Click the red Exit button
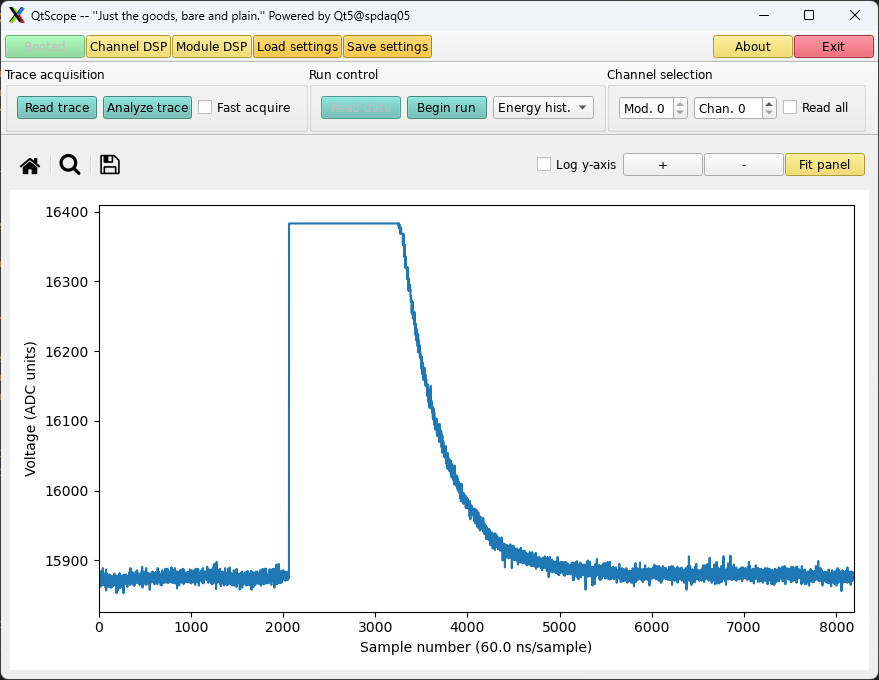 coord(833,47)
